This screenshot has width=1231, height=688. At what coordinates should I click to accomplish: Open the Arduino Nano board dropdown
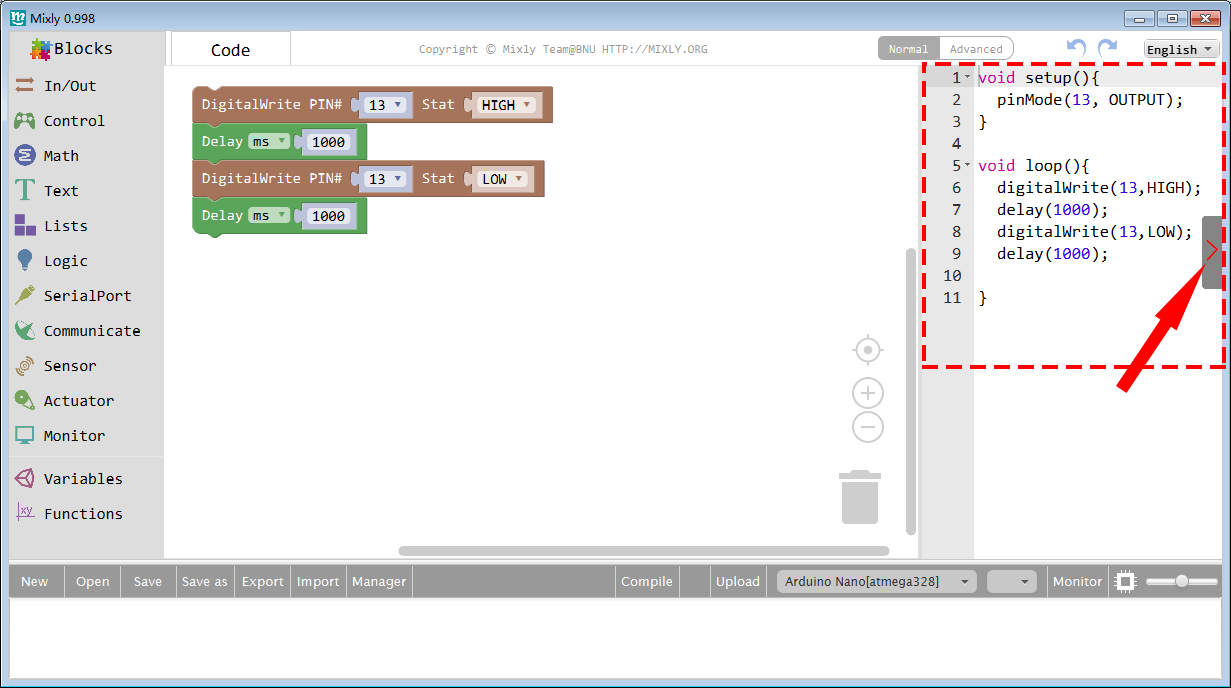pos(875,581)
